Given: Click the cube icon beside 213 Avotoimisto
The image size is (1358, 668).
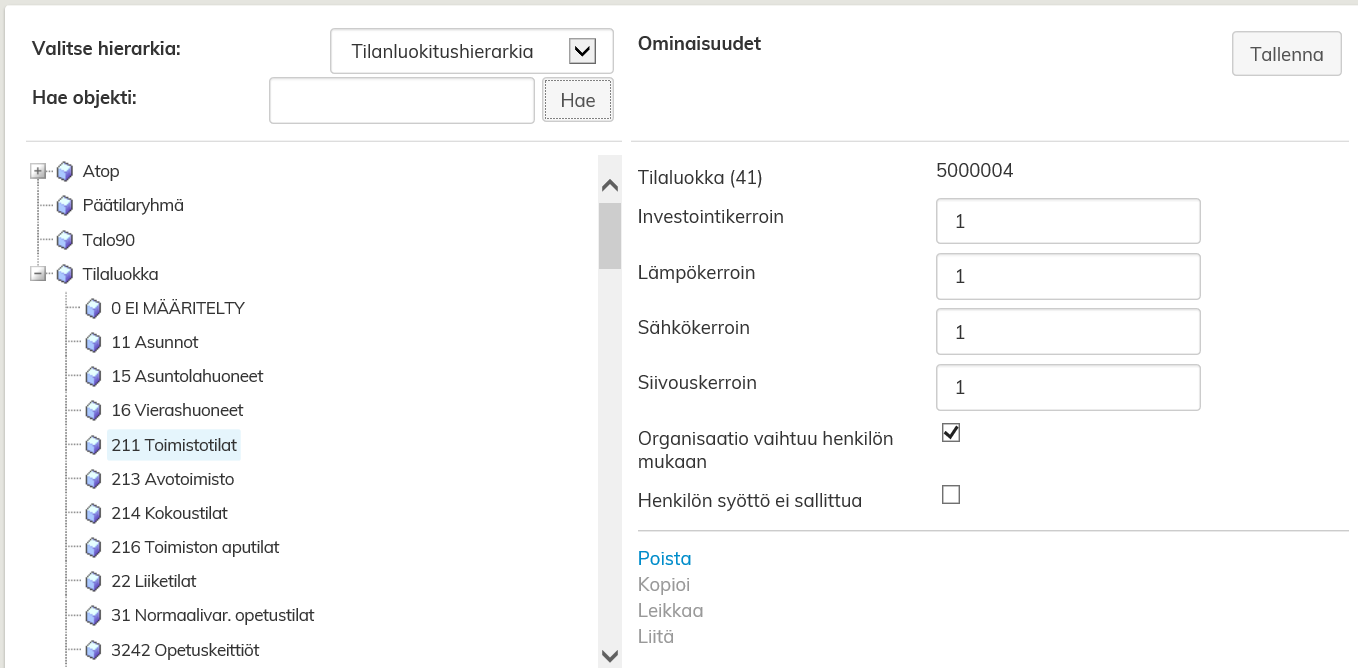Looking at the screenshot, I should [94, 480].
